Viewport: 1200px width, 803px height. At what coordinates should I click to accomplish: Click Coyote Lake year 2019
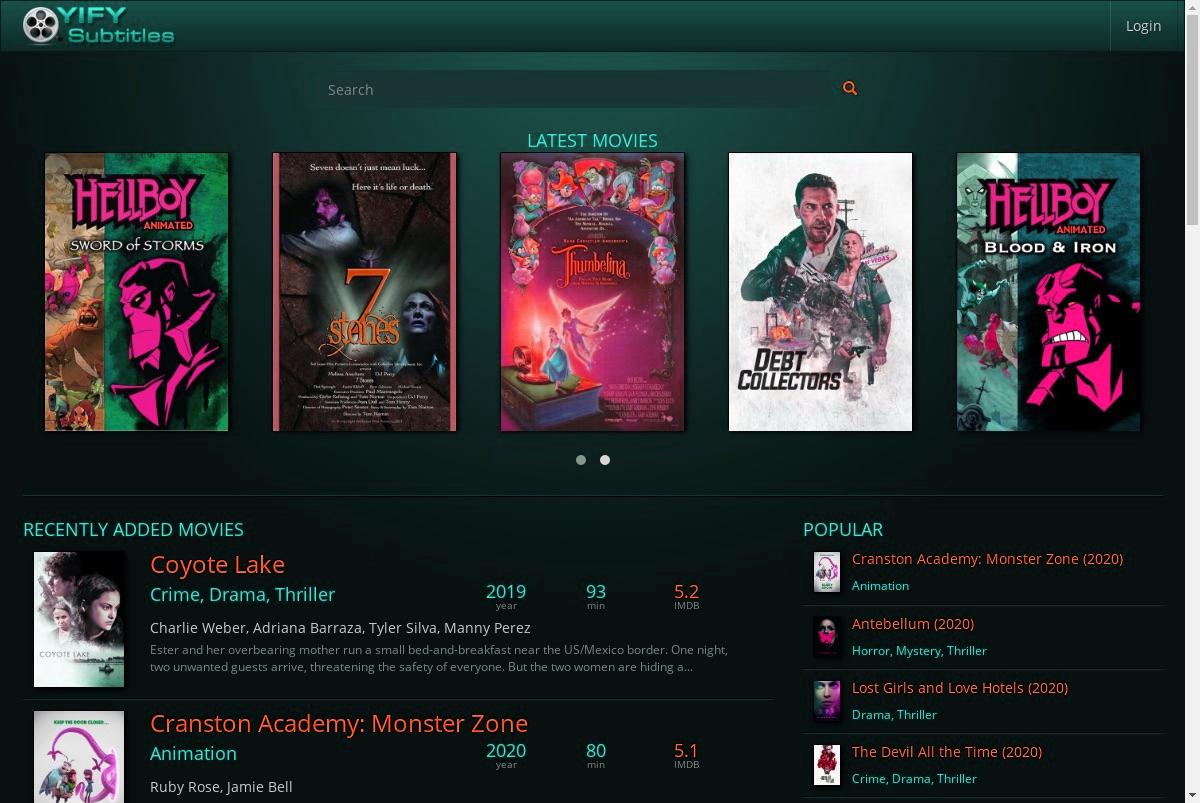(506, 596)
